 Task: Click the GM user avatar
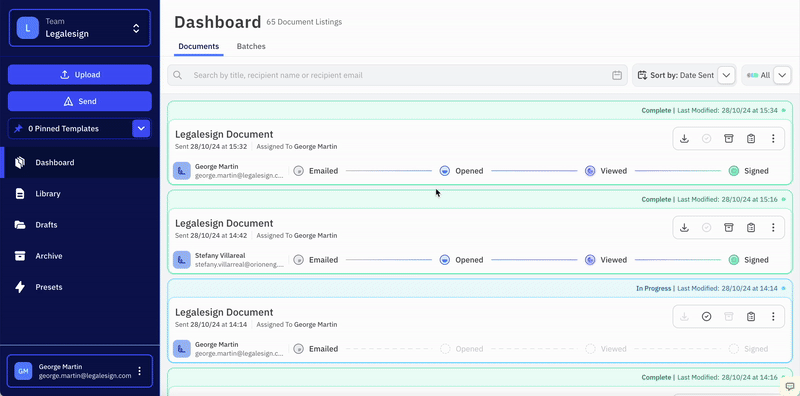[x=23, y=371]
